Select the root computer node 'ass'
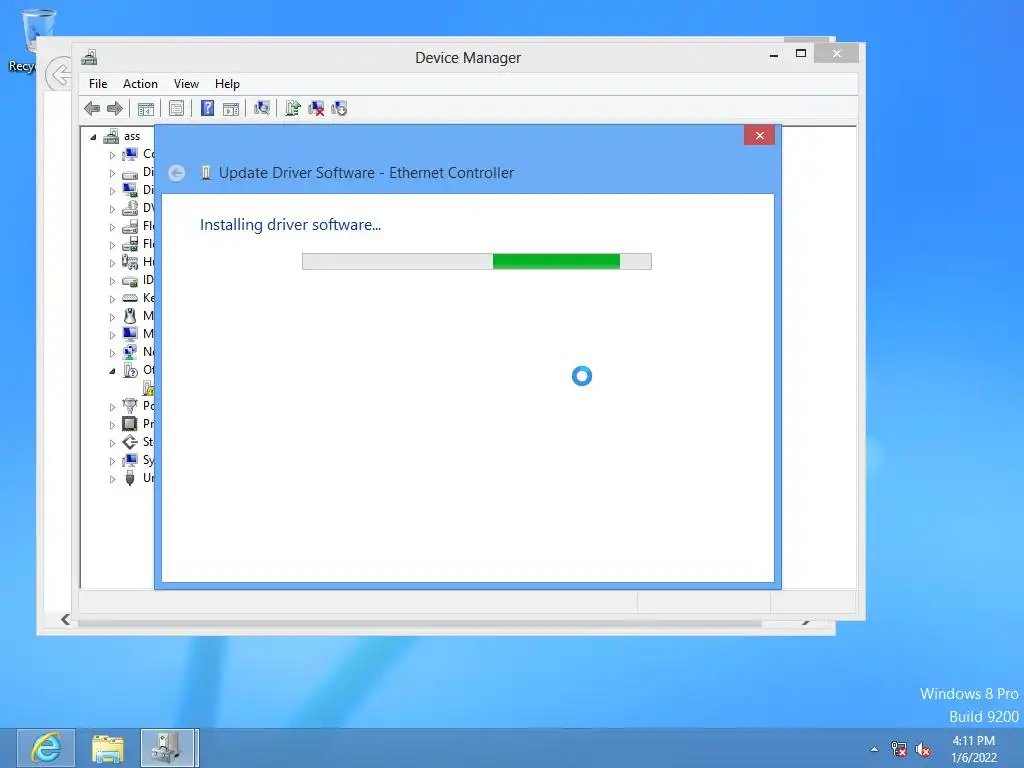 tap(132, 136)
